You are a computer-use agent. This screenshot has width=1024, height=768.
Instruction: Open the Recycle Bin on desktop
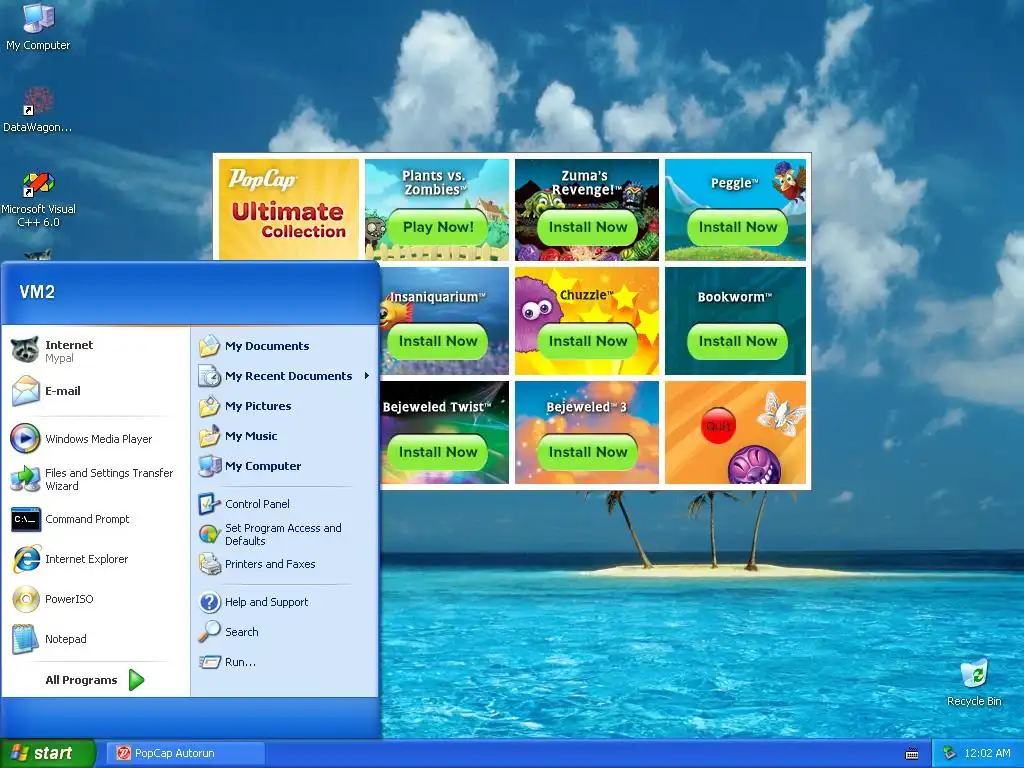click(x=974, y=682)
